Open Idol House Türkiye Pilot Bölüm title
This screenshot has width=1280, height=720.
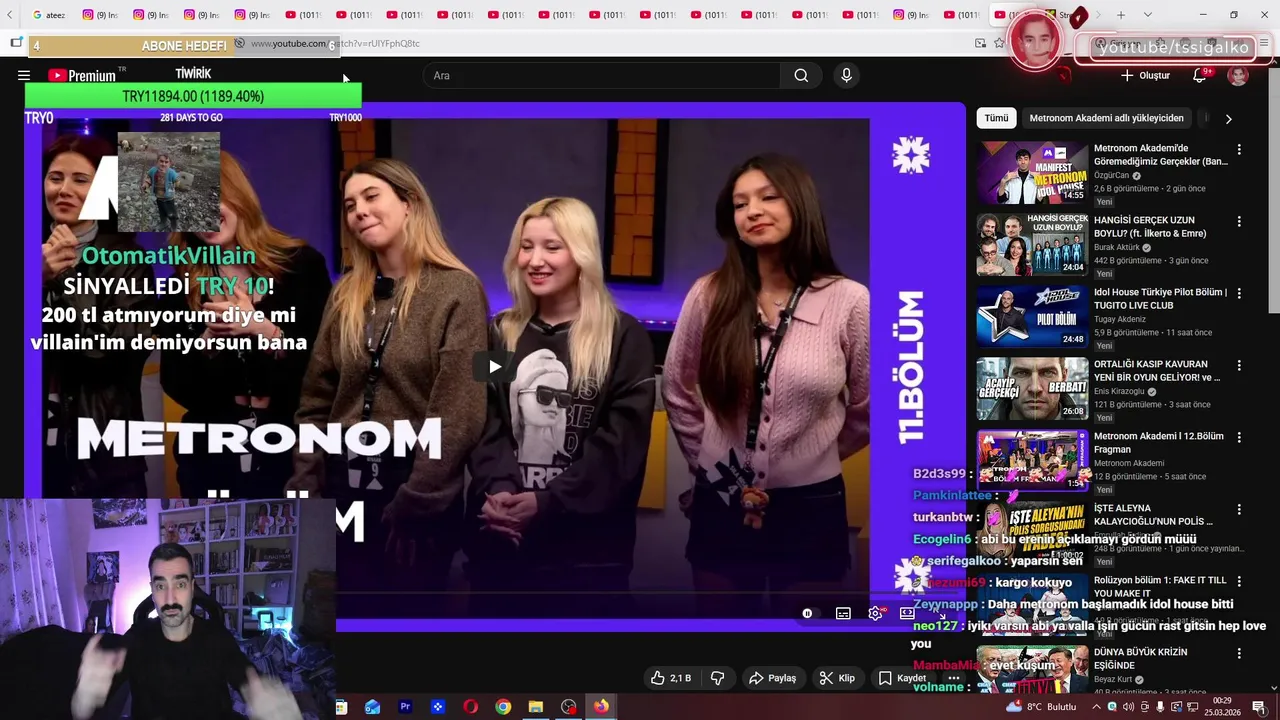(x=1161, y=299)
